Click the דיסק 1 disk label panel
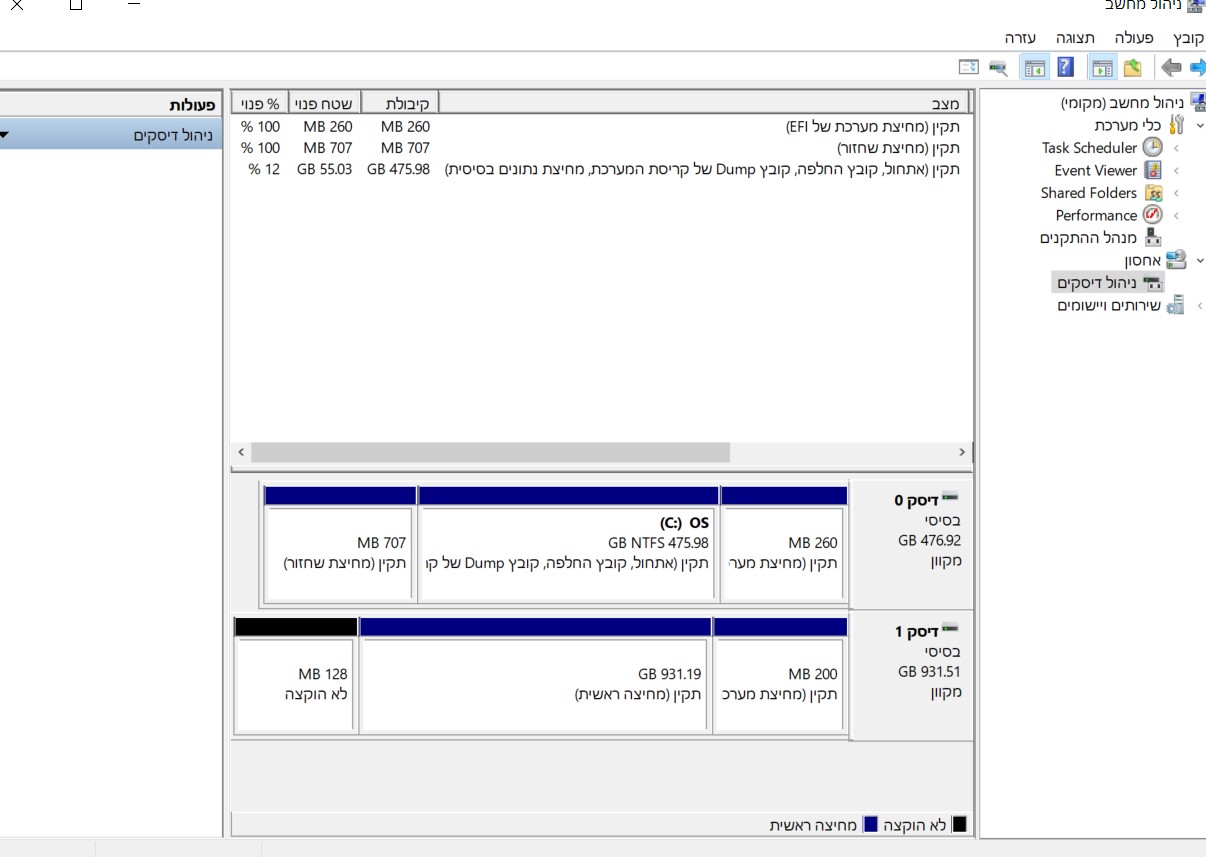The image size is (1206, 857). click(911, 675)
